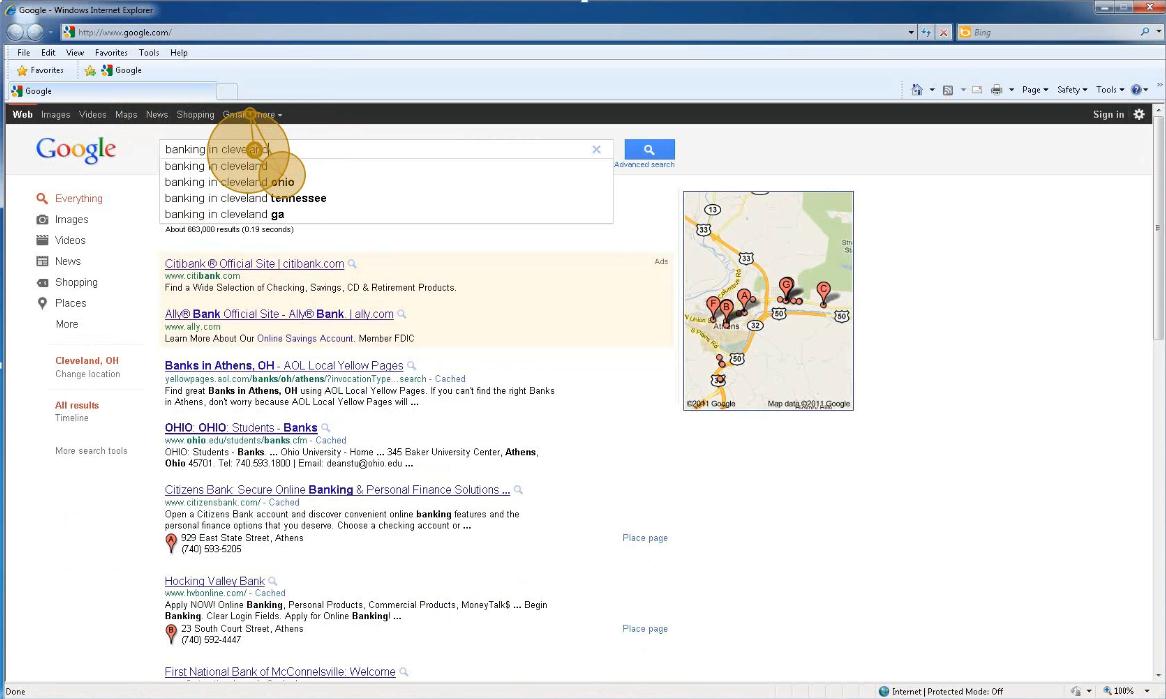
Task: Click the Athens map thumbnail
Action: (768, 300)
